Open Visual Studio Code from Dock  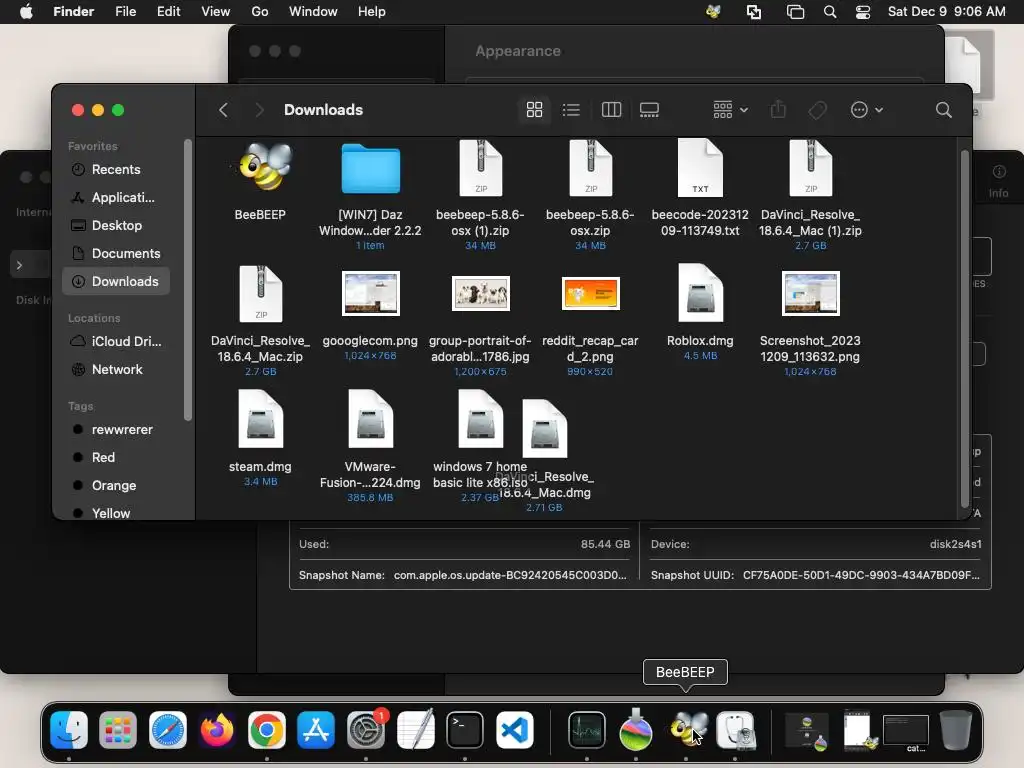click(x=515, y=729)
